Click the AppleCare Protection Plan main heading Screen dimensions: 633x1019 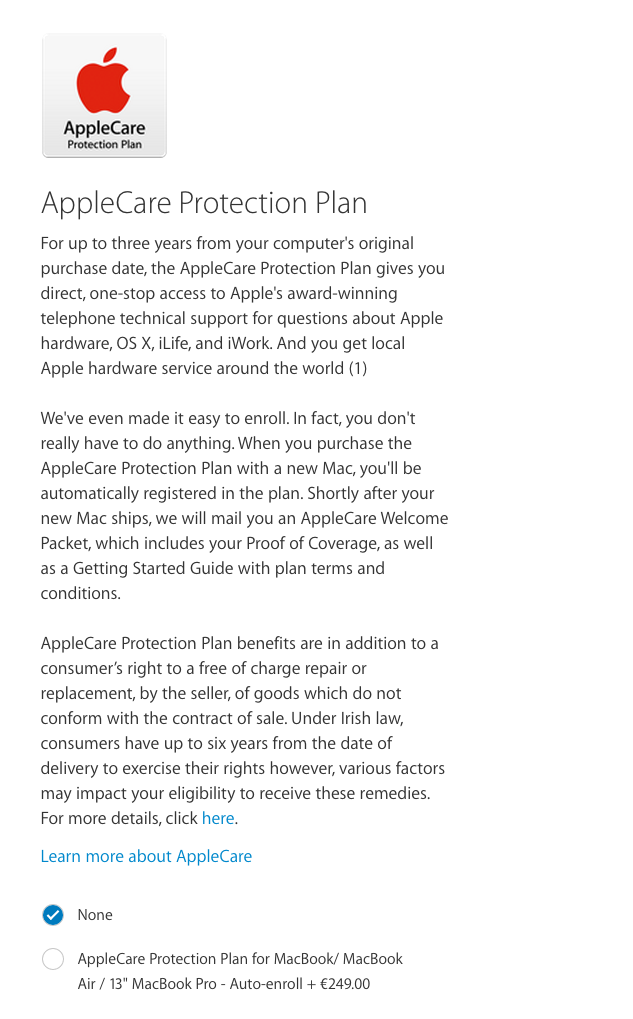(x=204, y=203)
